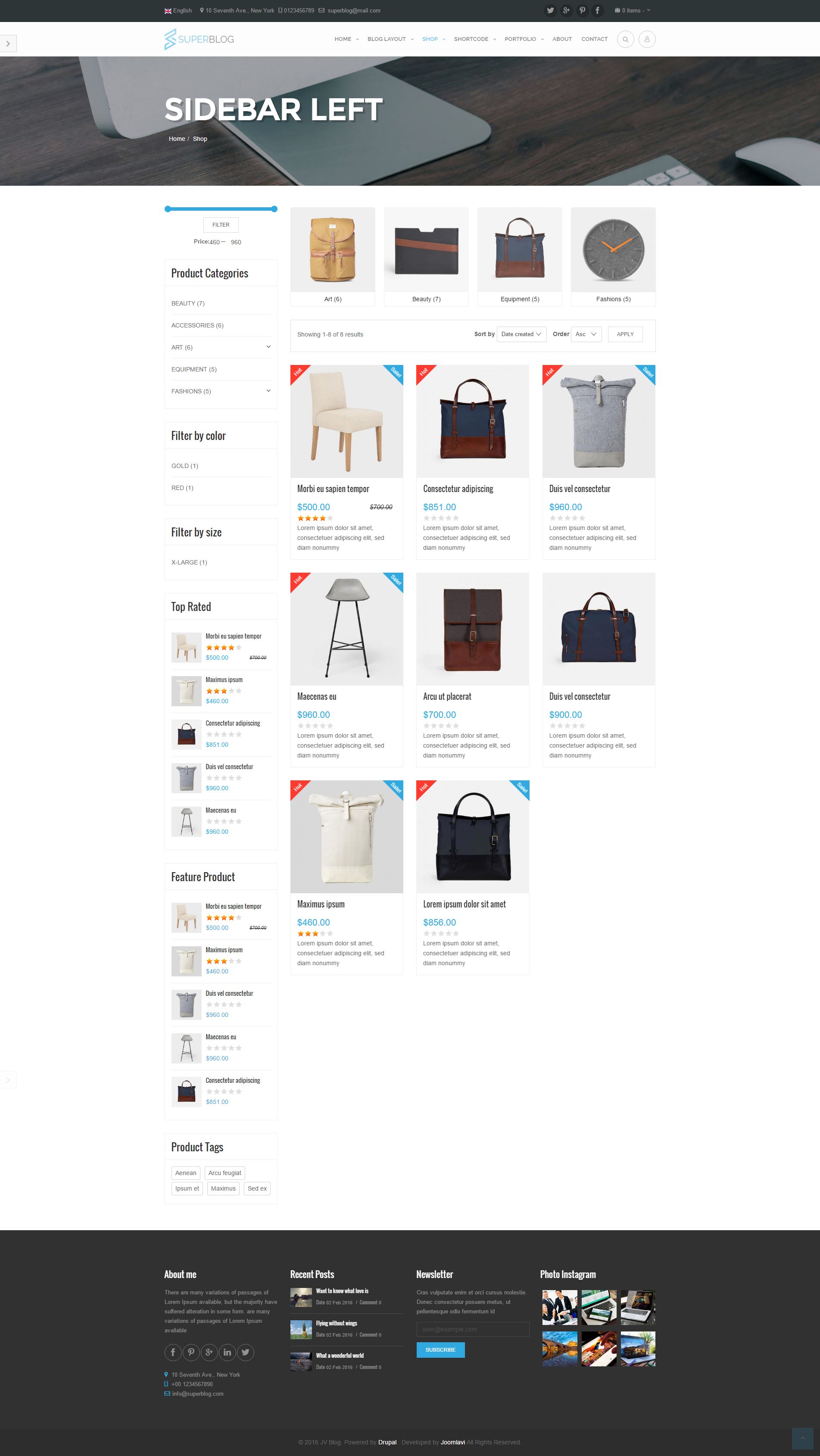Open the search icon in the navigation bar
Screen dimensions: 820x1456
625,39
